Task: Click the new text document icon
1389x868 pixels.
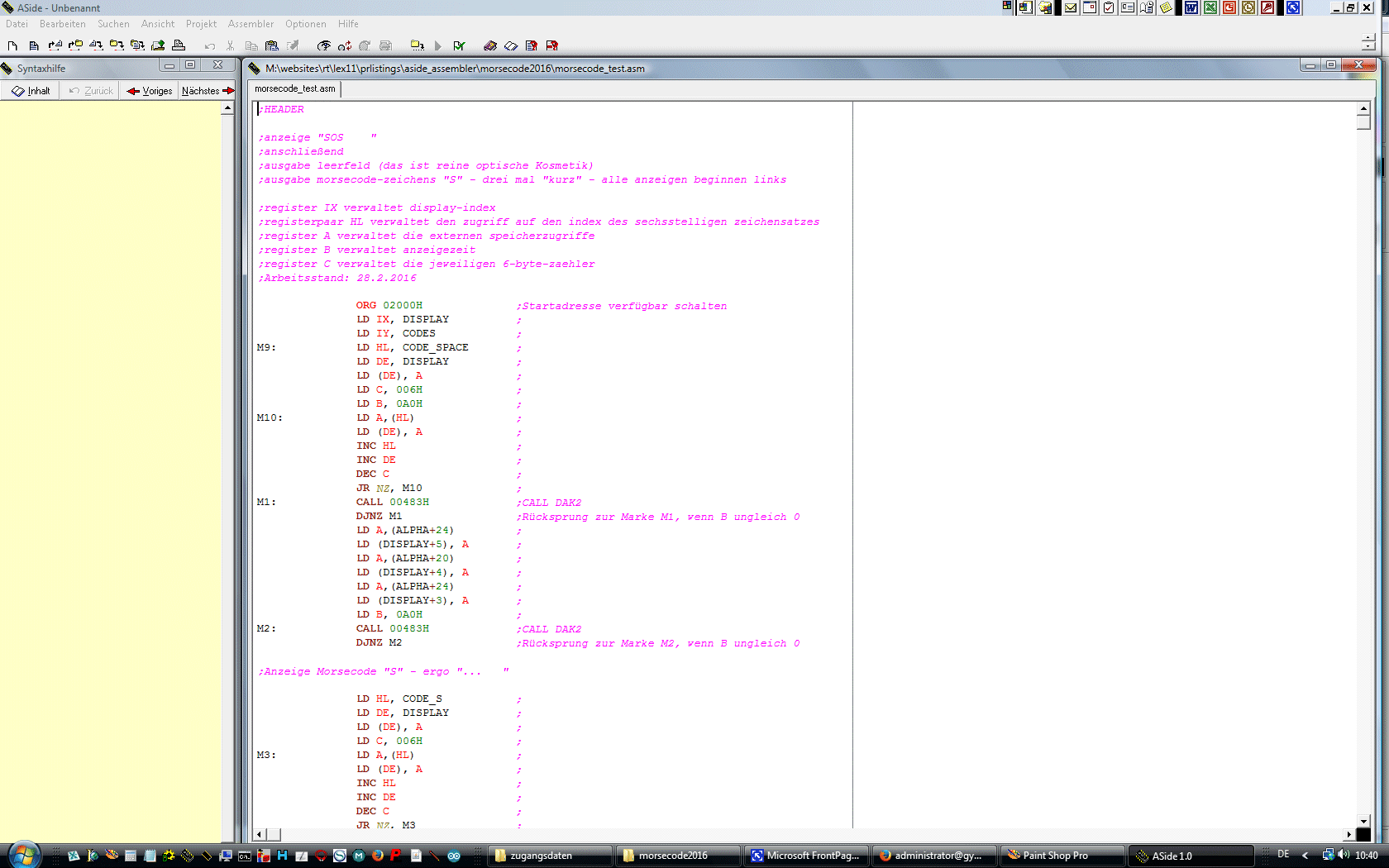Action: click(34, 45)
